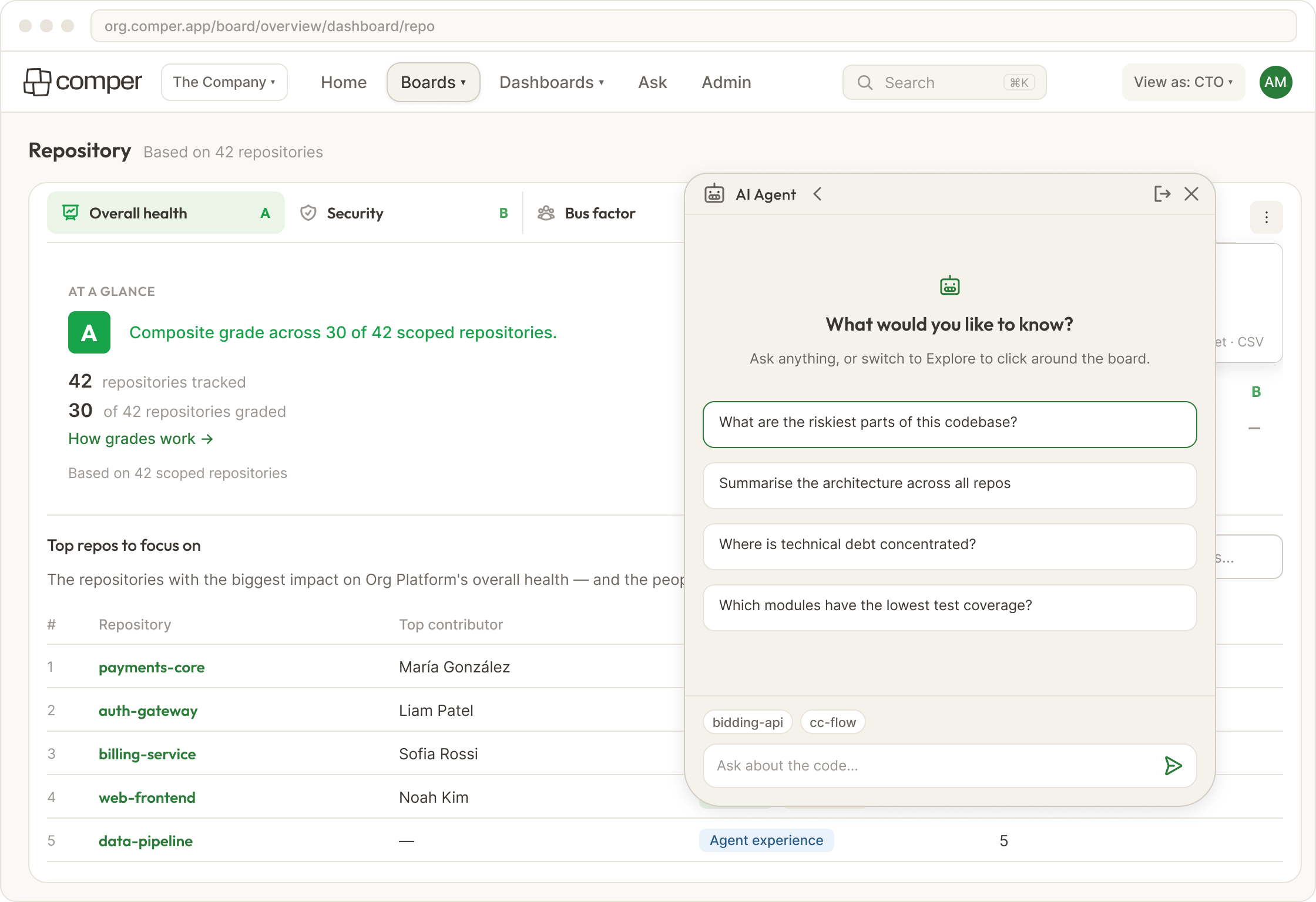Close the AI Agent panel
The height and width of the screenshot is (902, 1316).
point(1191,194)
